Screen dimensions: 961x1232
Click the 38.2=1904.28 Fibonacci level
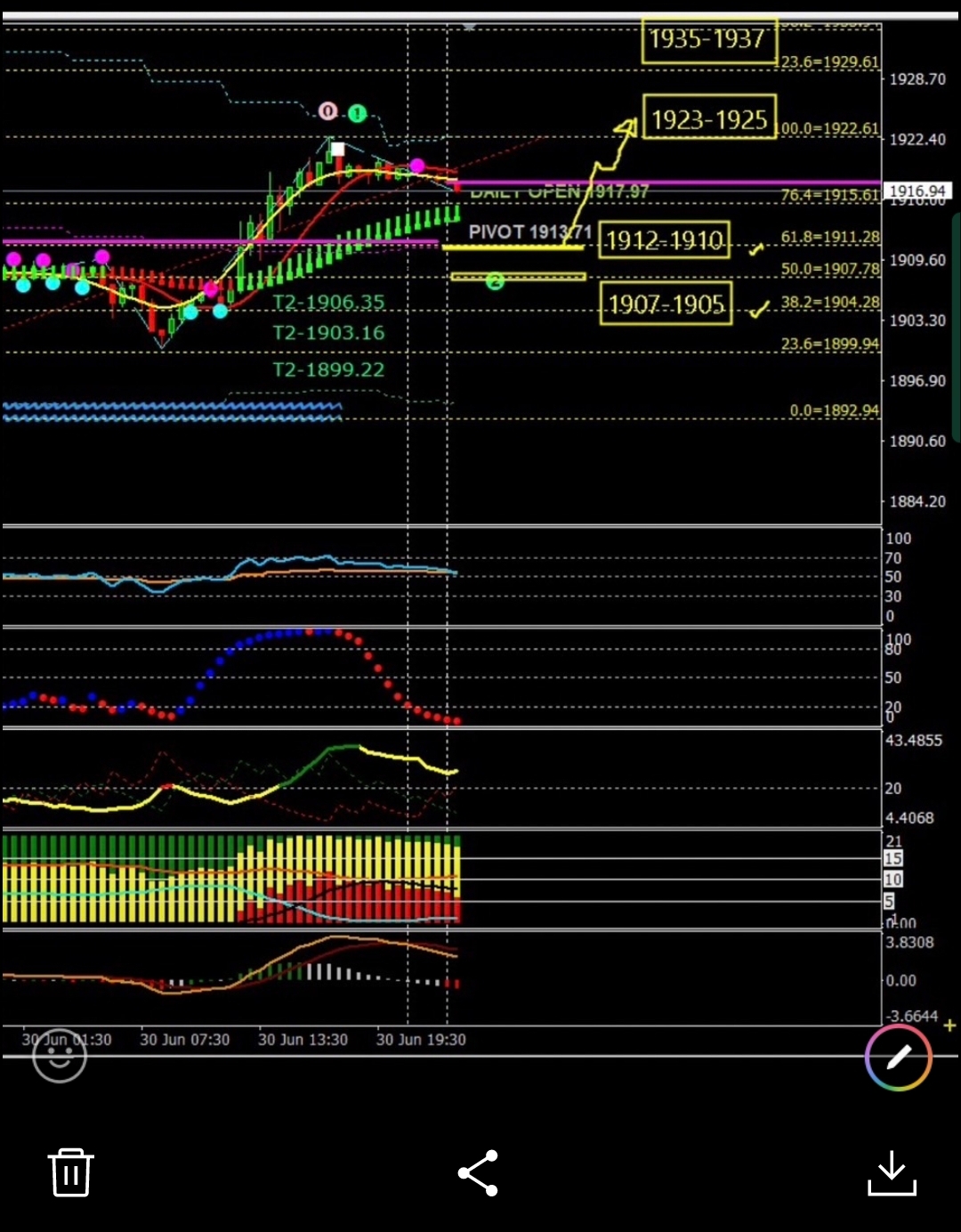point(829,302)
